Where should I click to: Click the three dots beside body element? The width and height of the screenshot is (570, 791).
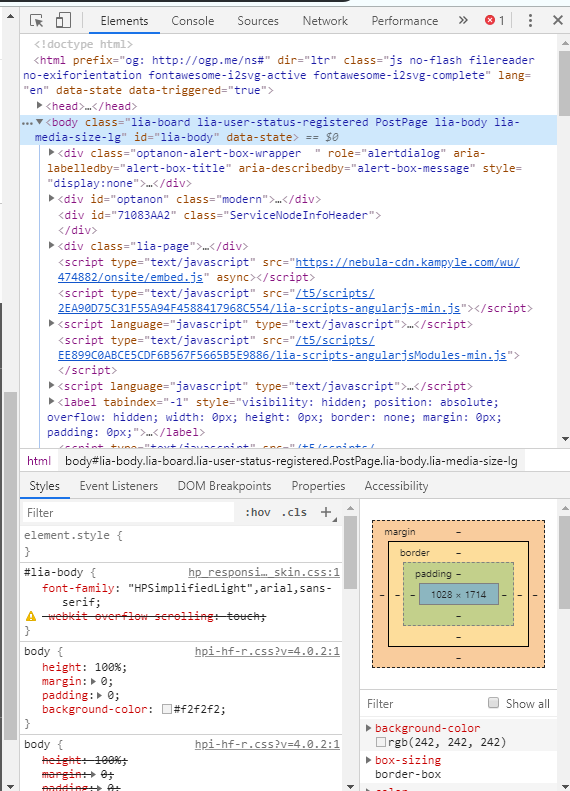tap(27, 123)
